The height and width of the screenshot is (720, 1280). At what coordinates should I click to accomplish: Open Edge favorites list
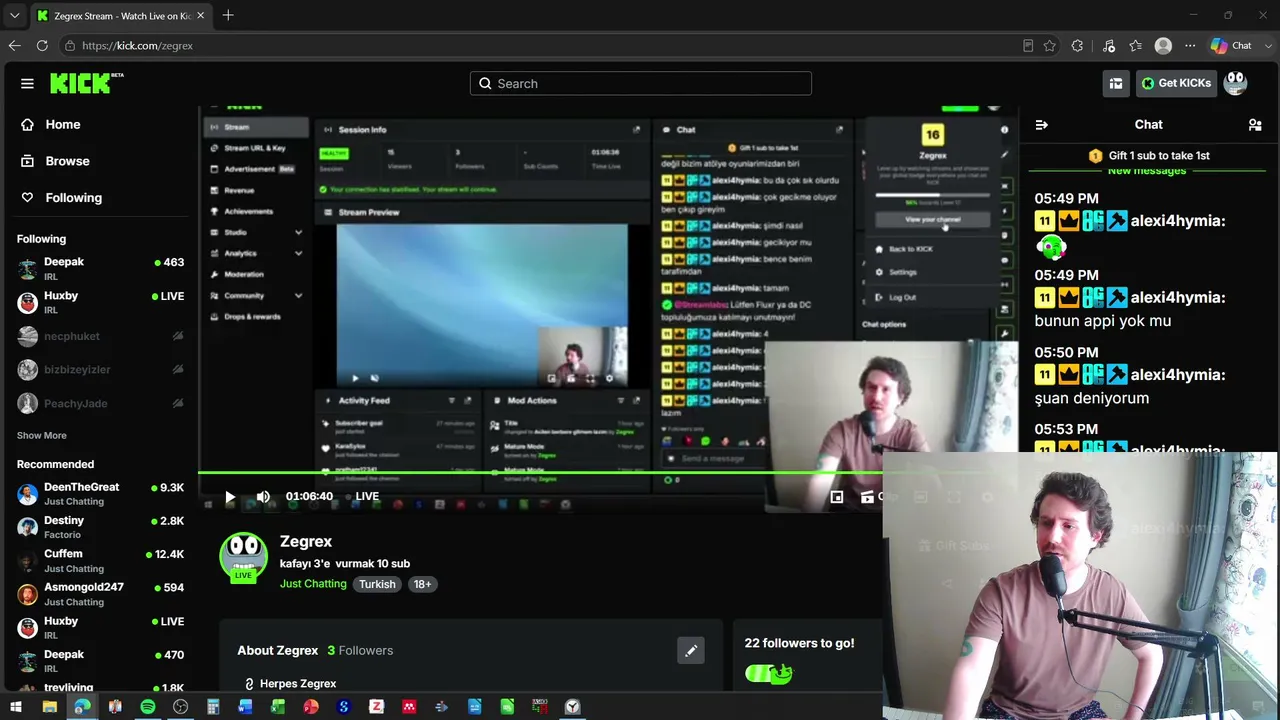[x=1136, y=46]
